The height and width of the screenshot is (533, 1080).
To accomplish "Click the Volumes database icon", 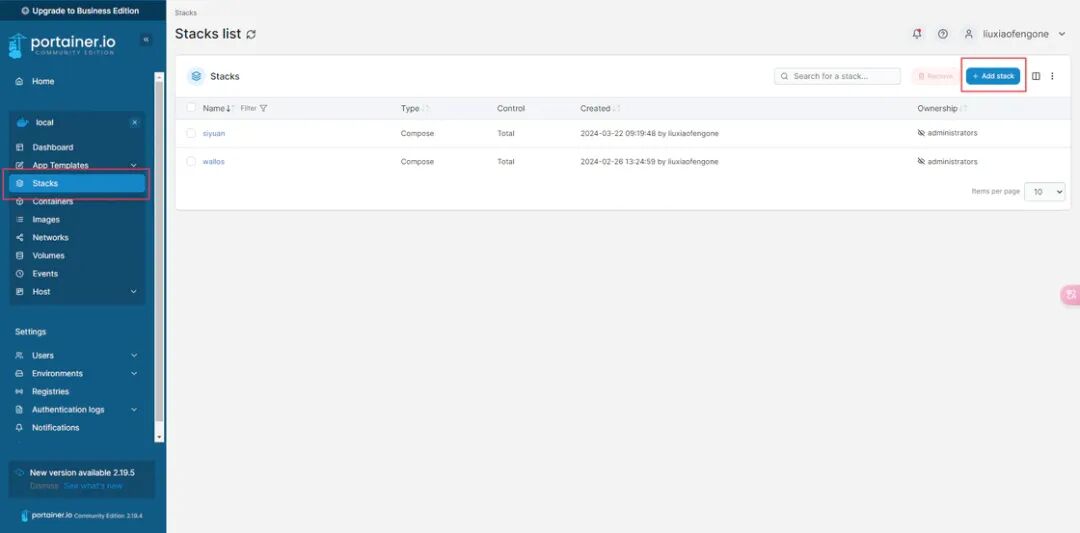I will pos(19,255).
